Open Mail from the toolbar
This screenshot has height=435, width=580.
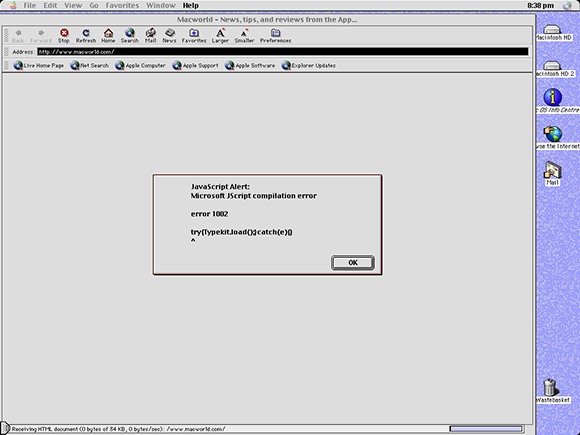pyautogui.click(x=150, y=36)
